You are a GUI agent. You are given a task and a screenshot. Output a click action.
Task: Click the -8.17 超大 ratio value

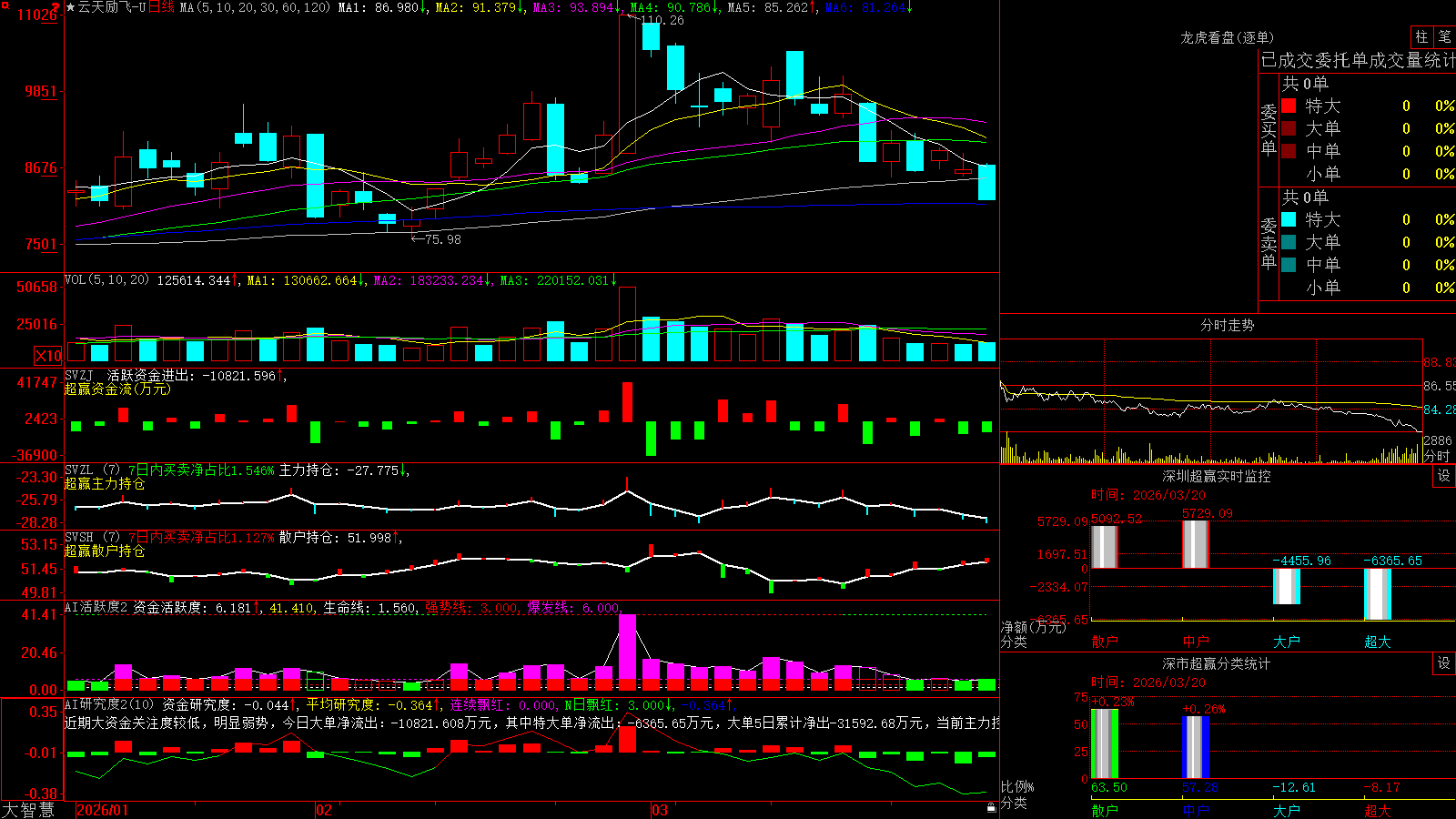pyautogui.click(x=1381, y=787)
